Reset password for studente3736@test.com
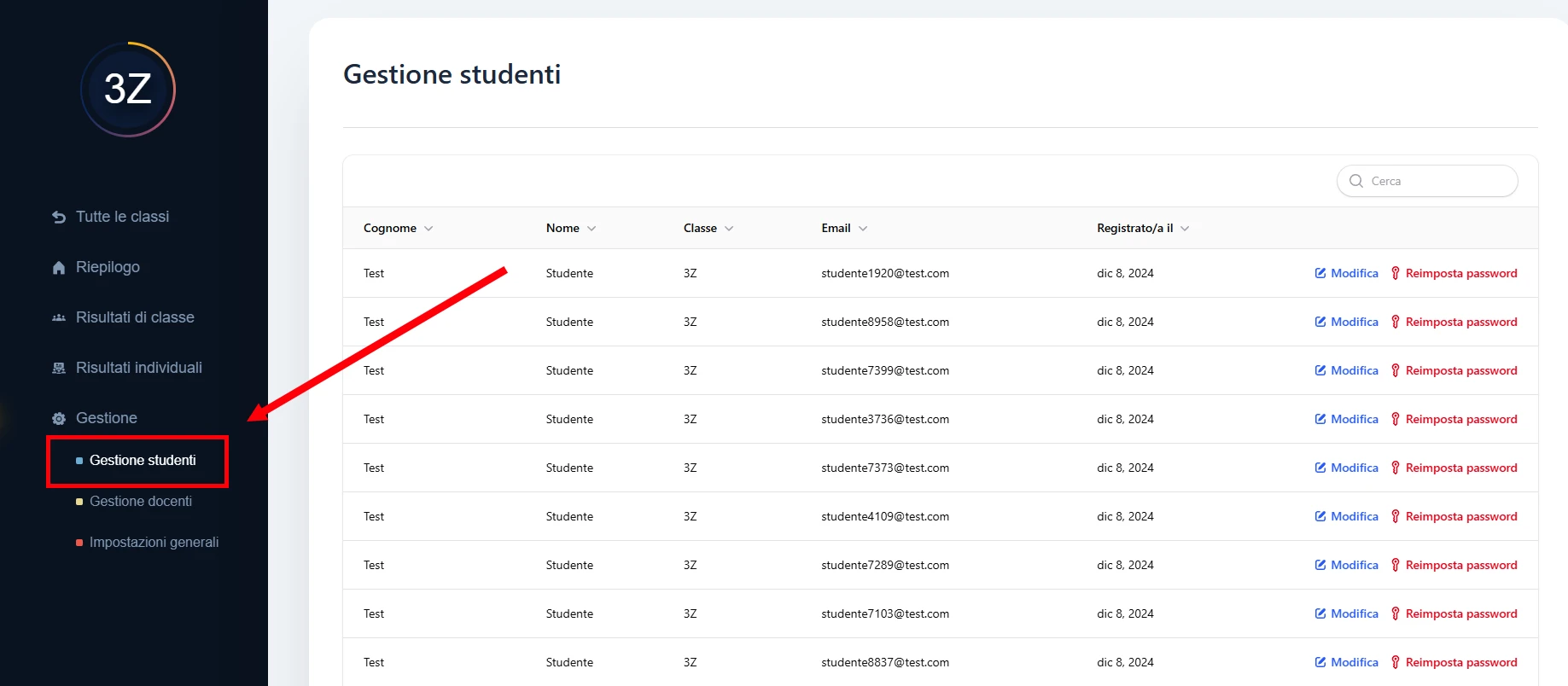This screenshot has height=686, width=1568. click(x=1454, y=419)
